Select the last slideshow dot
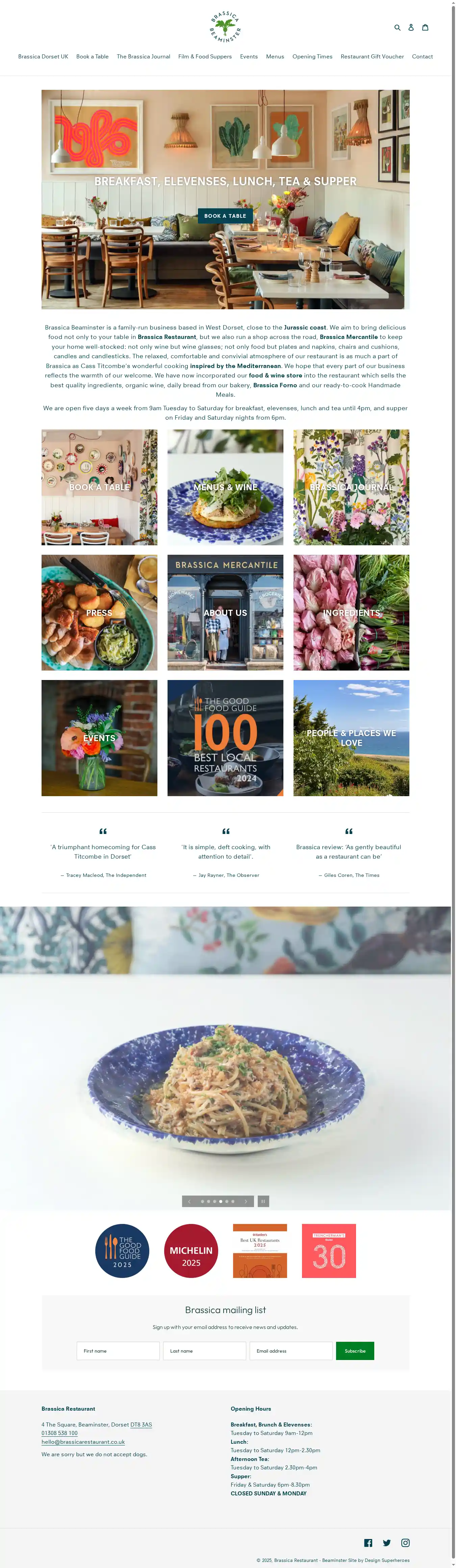 point(233,1202)
